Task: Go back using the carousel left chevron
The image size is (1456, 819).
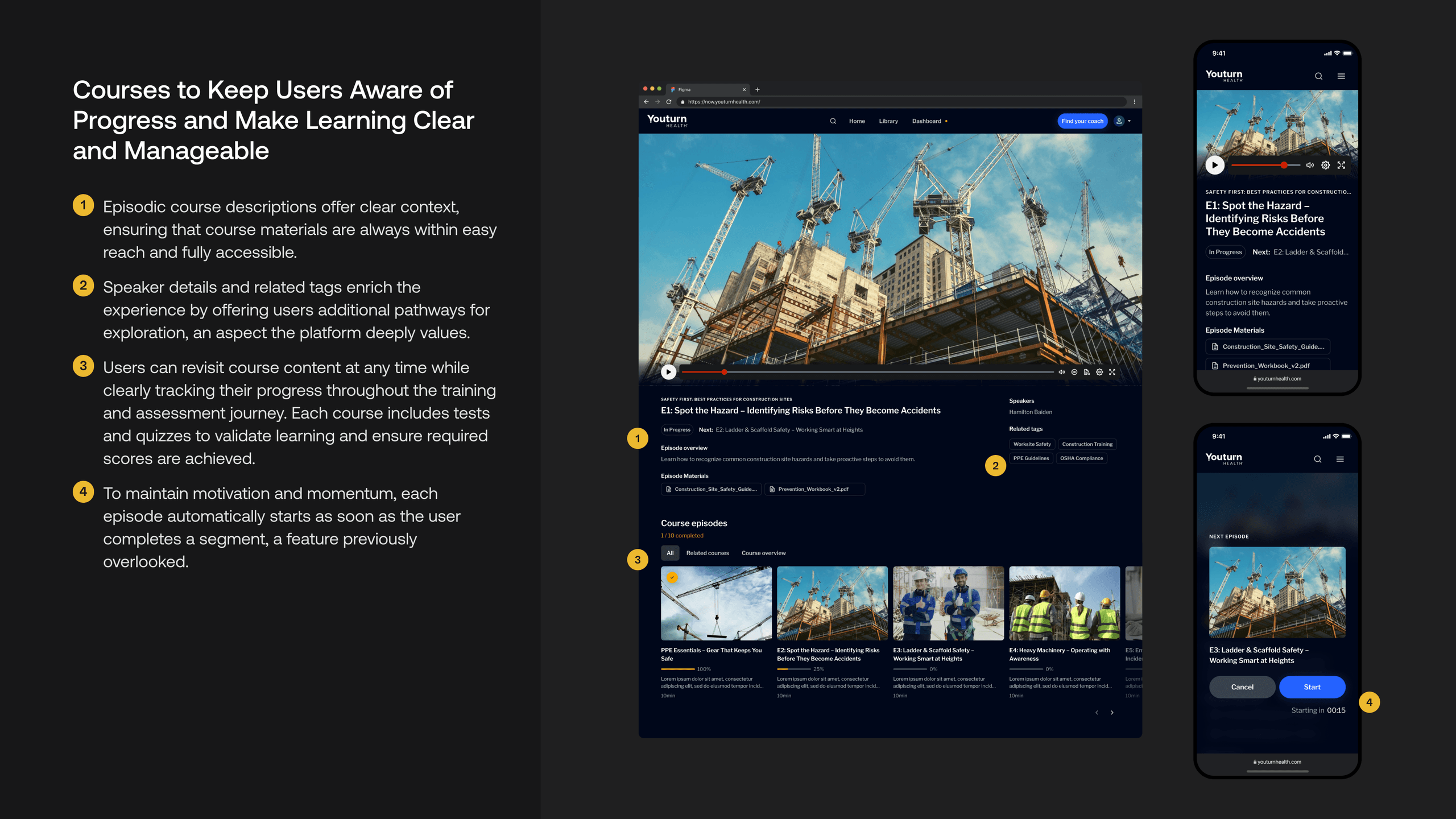Action: pyautogui.click(x=1097, y=712)
